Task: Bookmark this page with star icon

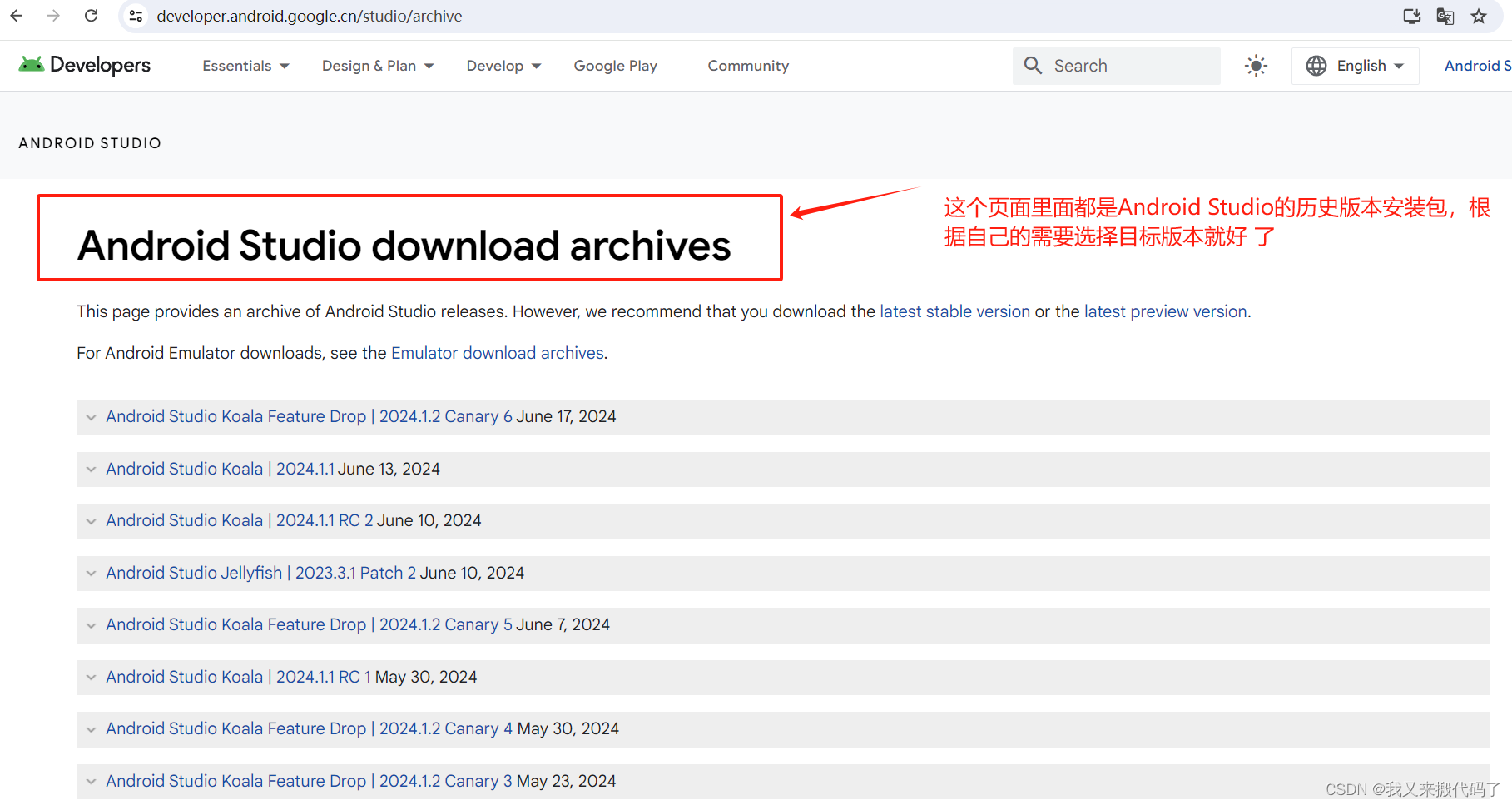Action: pyautogui.click(x=1479, y=16)
